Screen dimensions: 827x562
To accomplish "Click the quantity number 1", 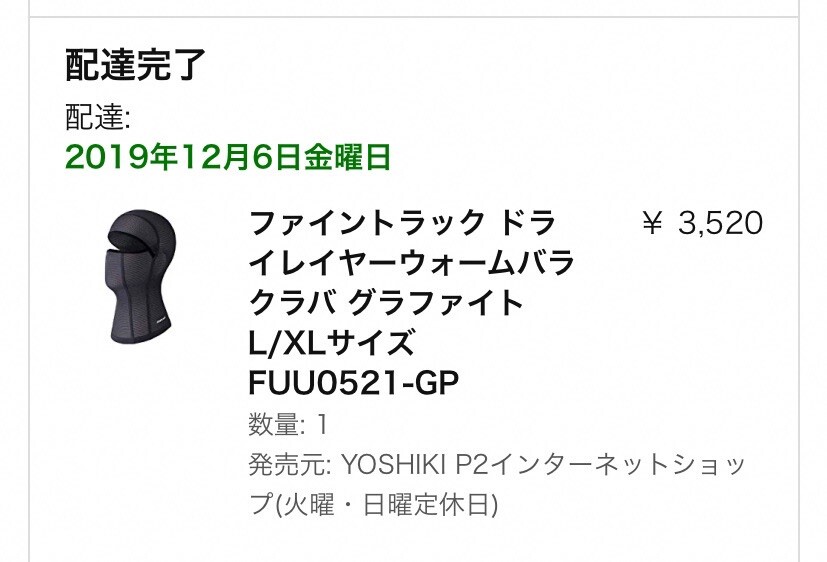I will tap(322, 425).
